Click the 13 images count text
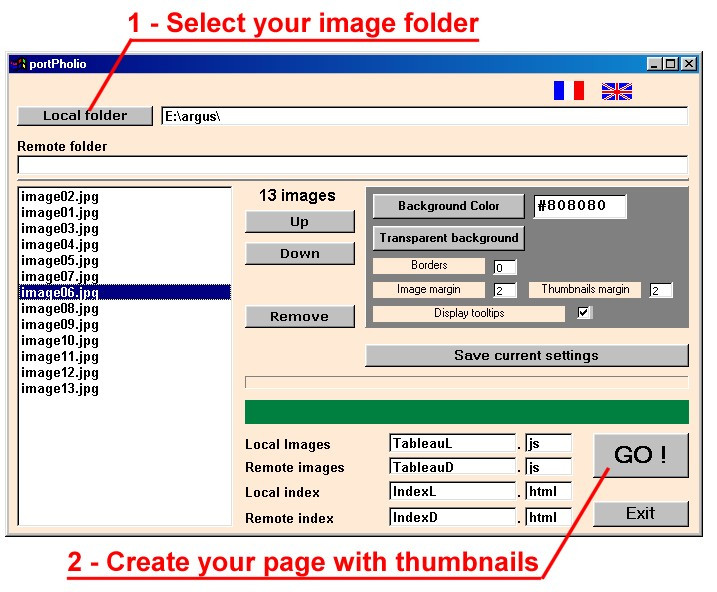 (x=297, y=196)
